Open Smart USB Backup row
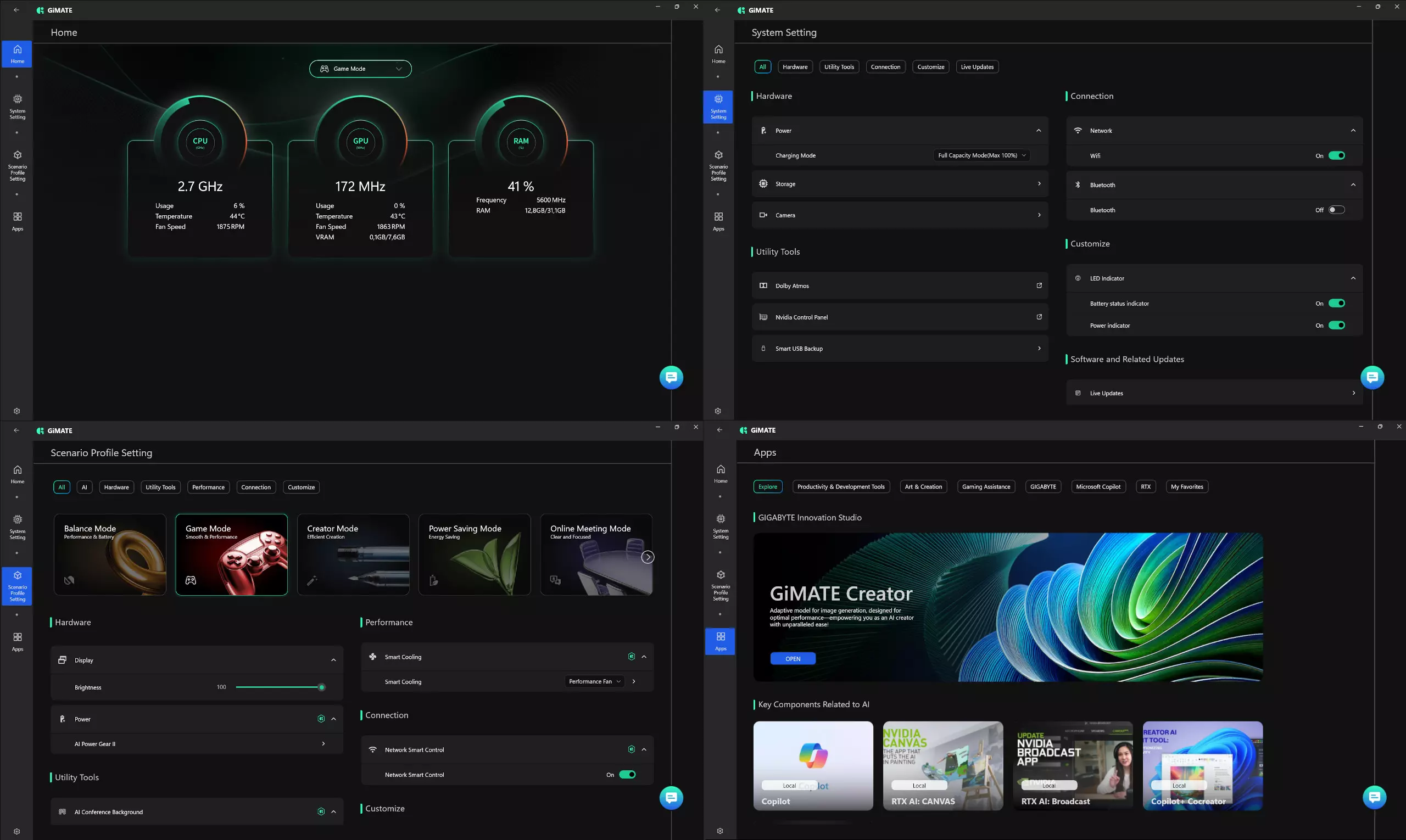 (900, 349)
